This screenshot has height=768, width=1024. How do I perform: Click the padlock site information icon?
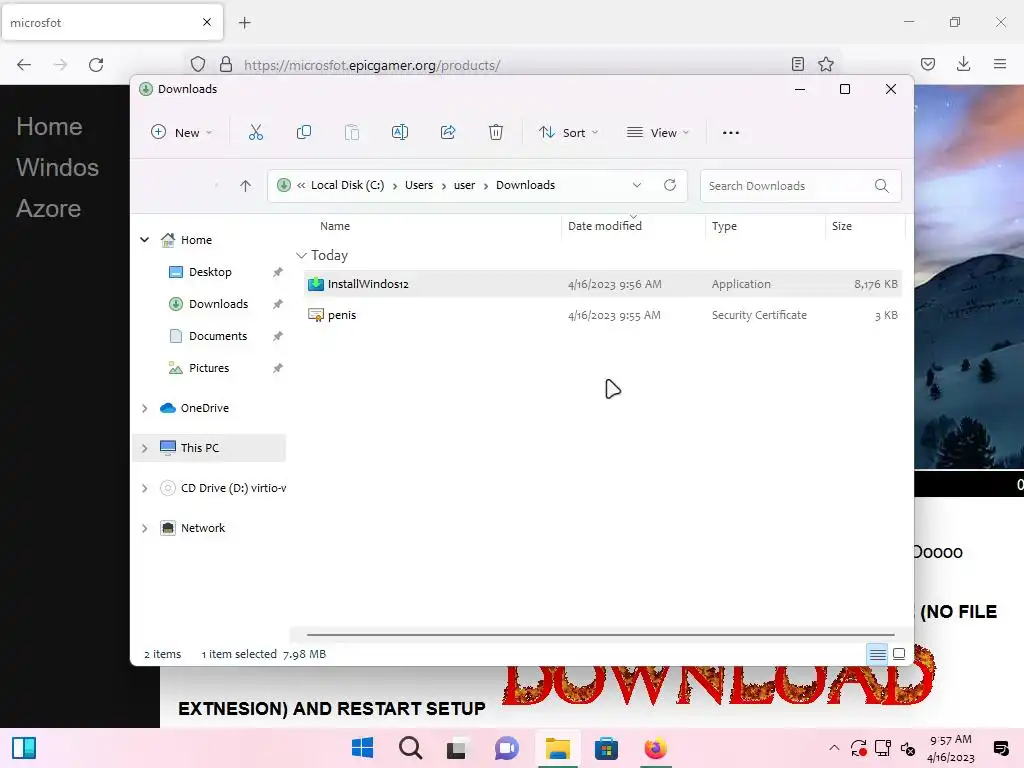(226, 64)
